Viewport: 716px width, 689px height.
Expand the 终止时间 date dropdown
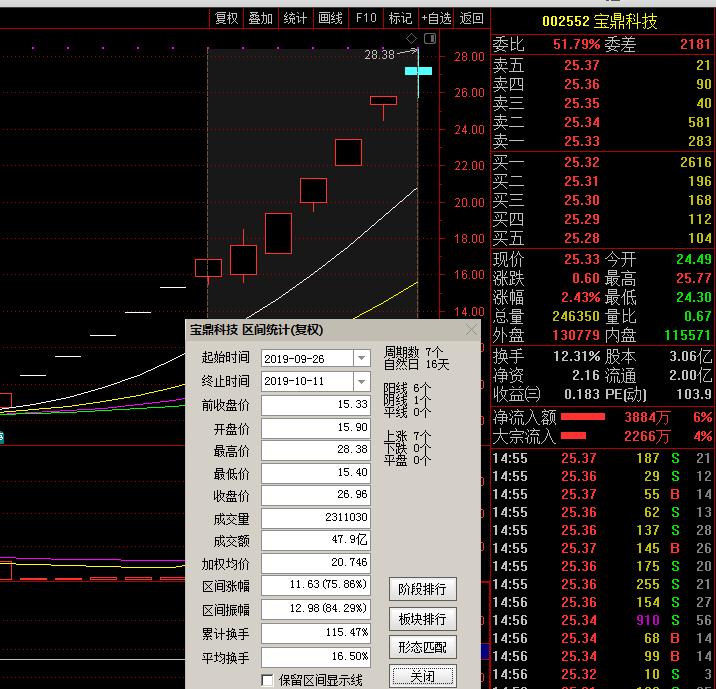tap(361, 382)
